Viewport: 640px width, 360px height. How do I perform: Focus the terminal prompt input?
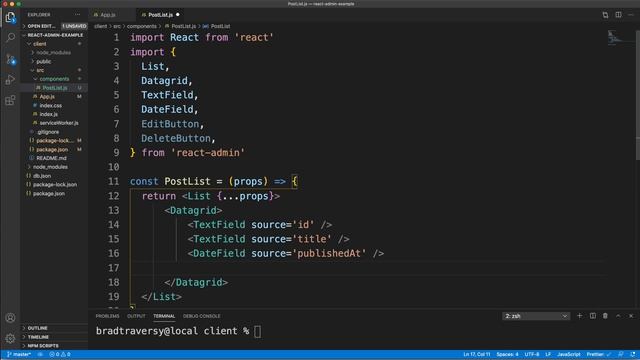click(x=258, y=331)
